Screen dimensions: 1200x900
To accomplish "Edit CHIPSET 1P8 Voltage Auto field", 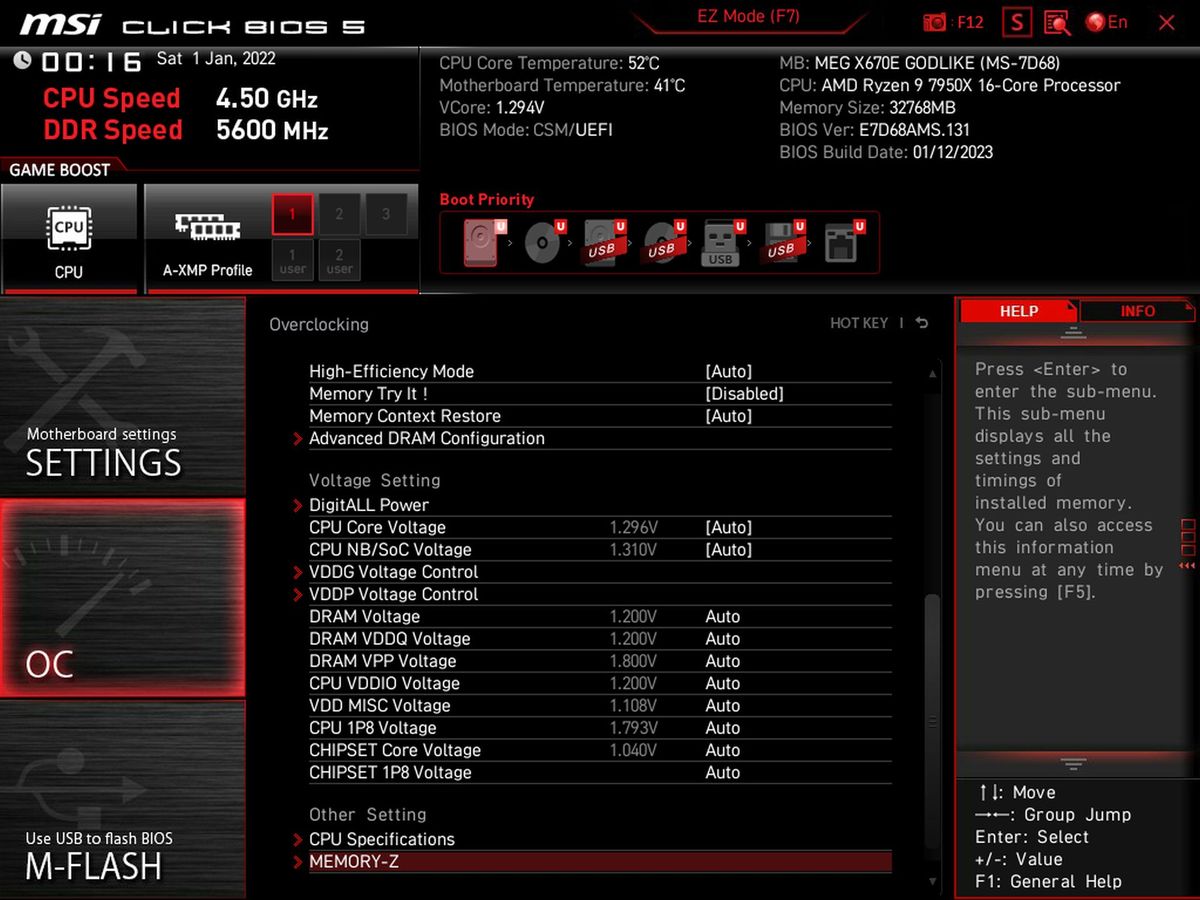I will 723,772.
